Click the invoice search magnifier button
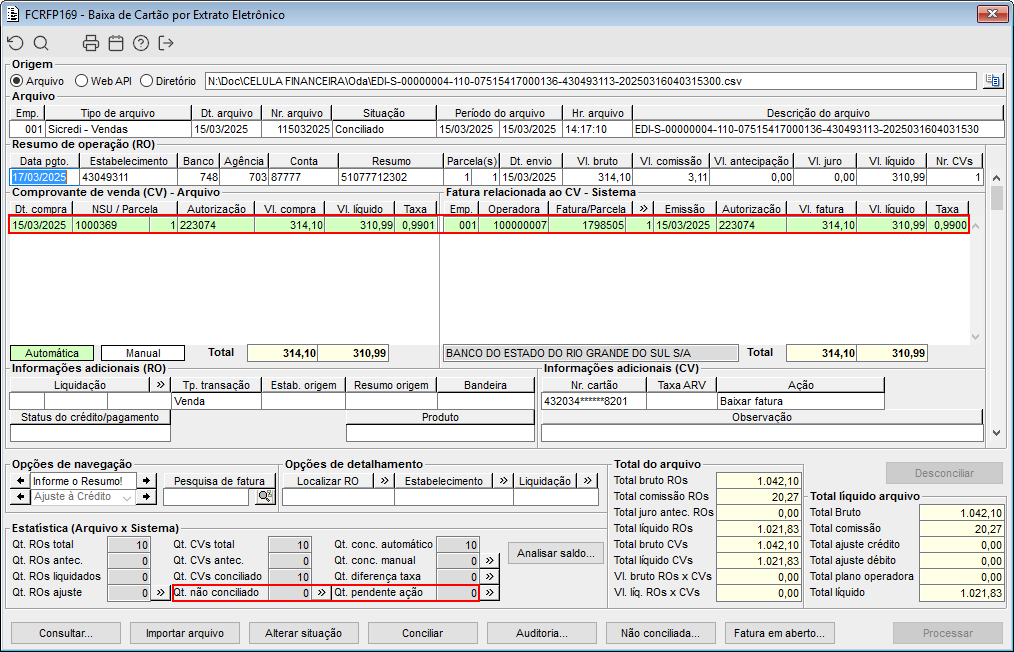 (x=264, y=496)
